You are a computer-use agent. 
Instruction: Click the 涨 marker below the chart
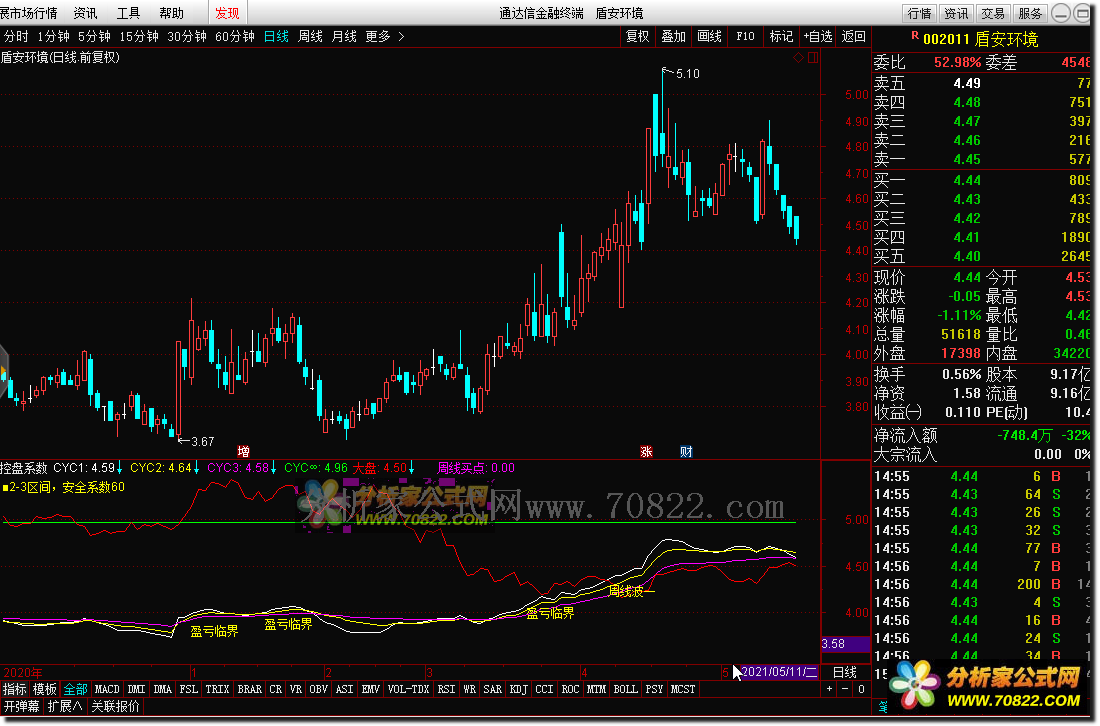point(646,451)
